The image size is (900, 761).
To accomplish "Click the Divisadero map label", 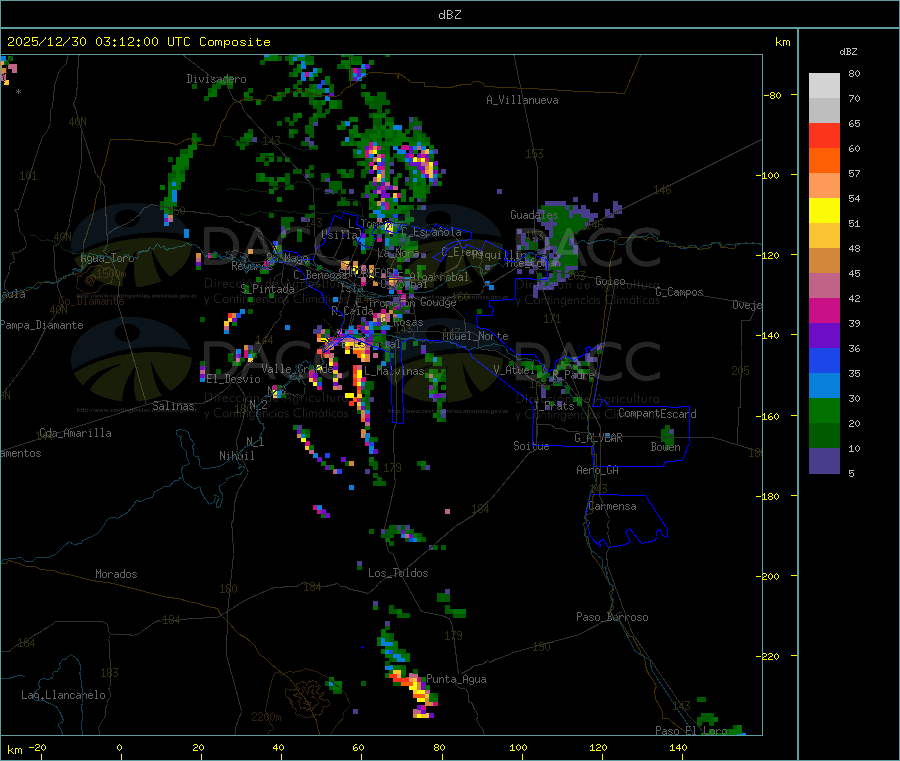I will [x=216, y=79].
